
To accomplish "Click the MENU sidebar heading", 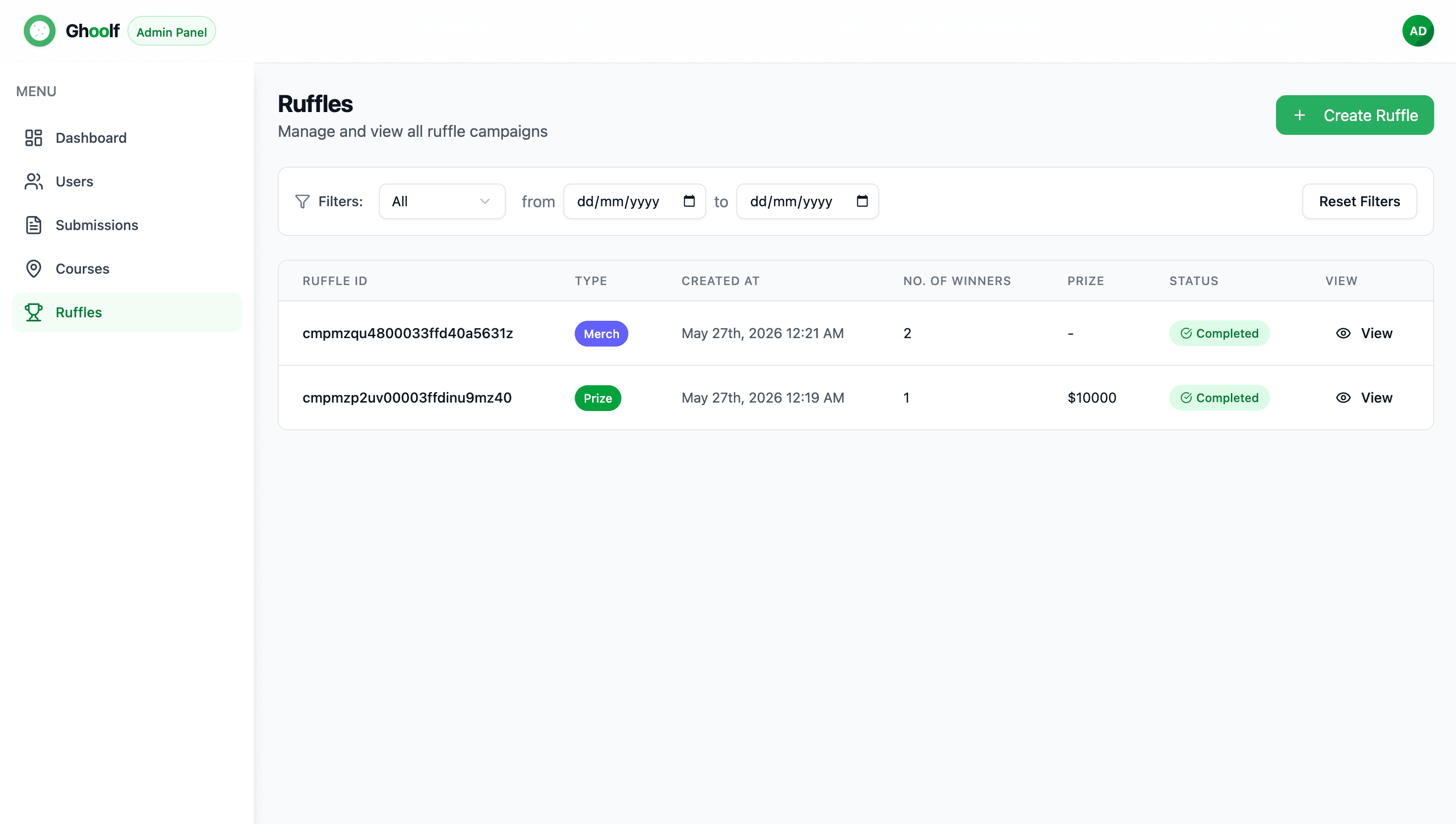I will (36, 91).
